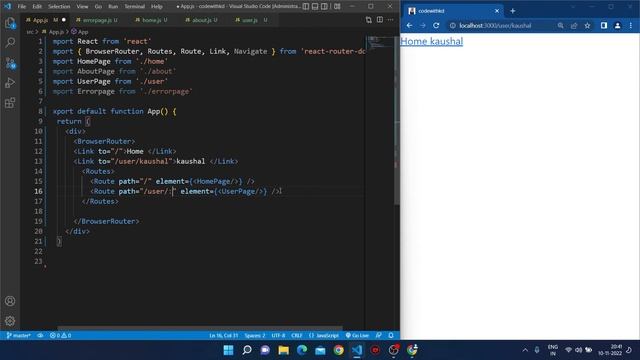The width and height of the screenshot is (640, 360).
Task: Open the File menu
Action: (22, 7)
